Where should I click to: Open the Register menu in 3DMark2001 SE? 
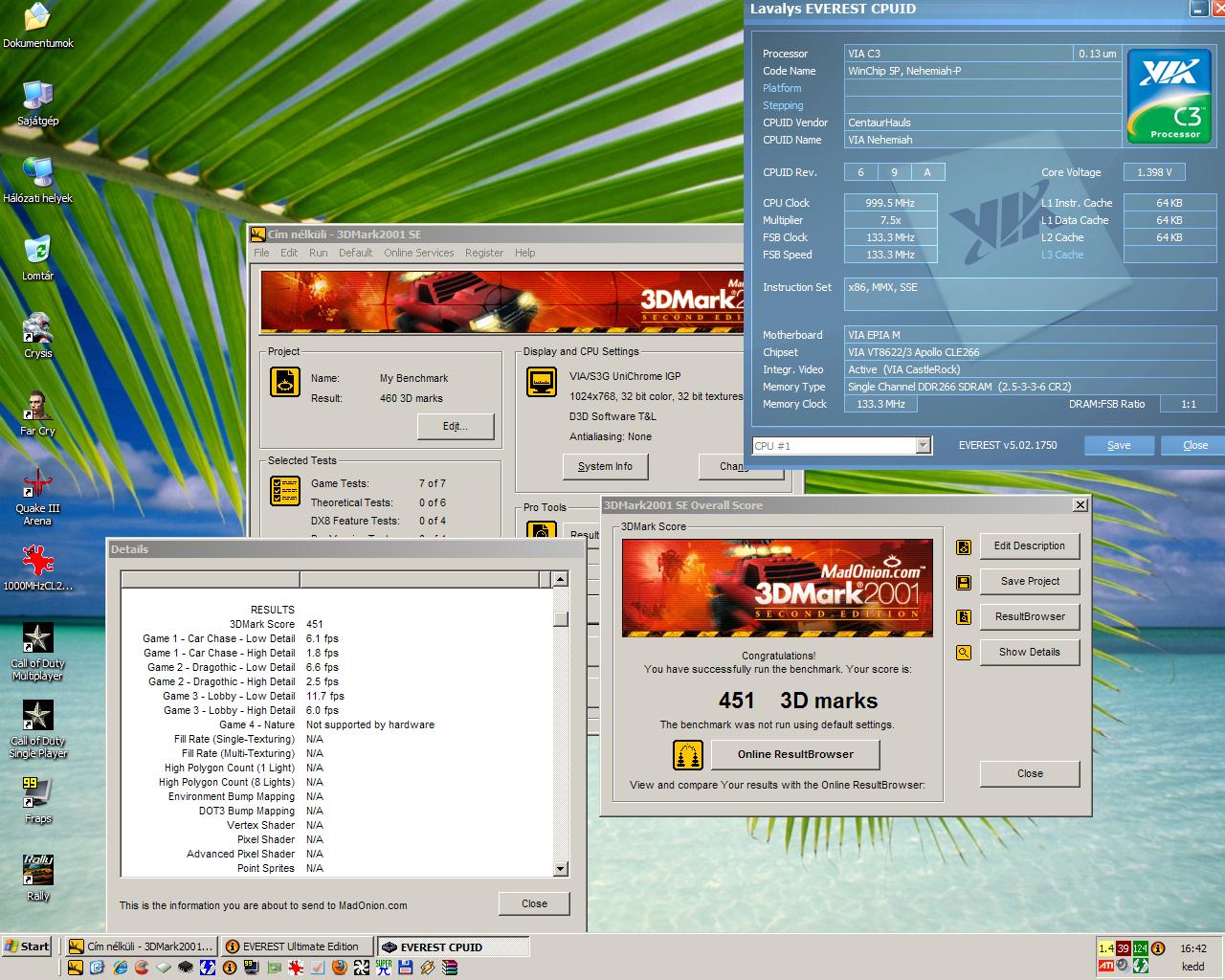484,253
